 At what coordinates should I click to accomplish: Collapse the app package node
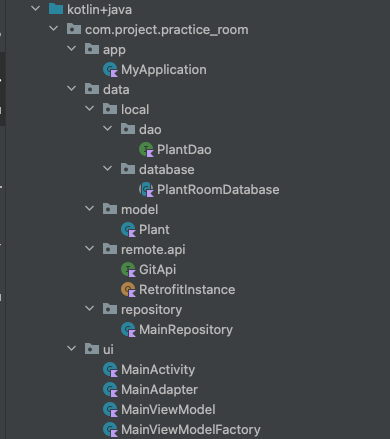72,49
